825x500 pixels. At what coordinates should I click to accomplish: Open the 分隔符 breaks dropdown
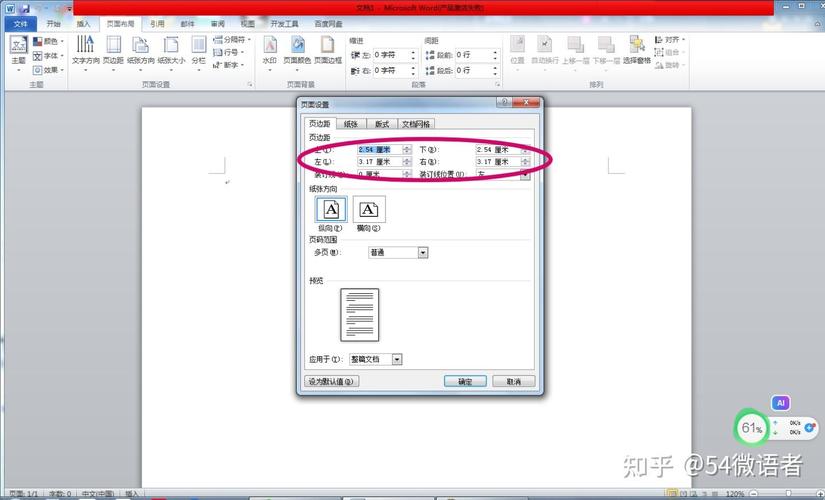232,39
